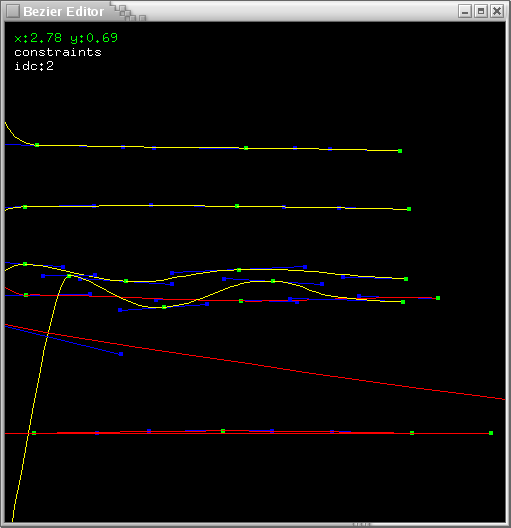Close the Bezier Editor window

pos(497,11)
